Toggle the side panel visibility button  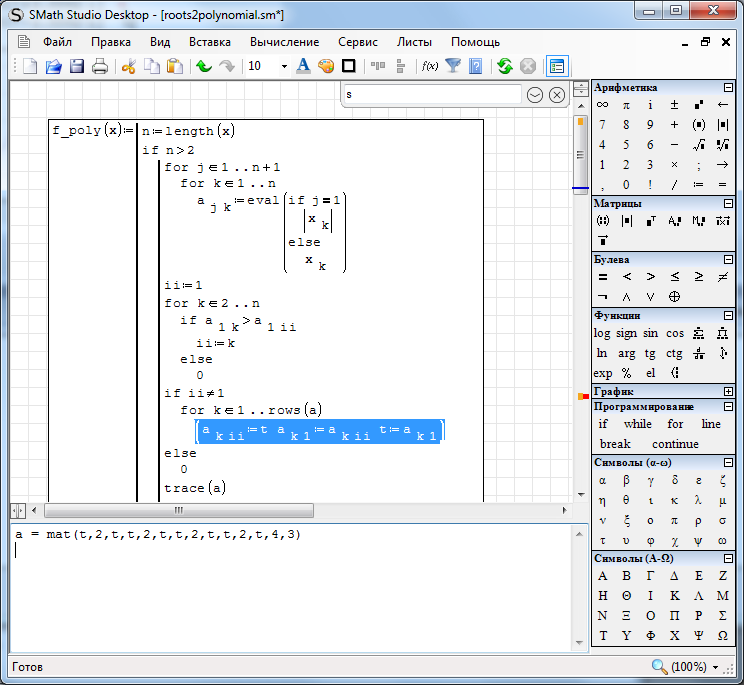pyautogui.click(x=557, y=67)
